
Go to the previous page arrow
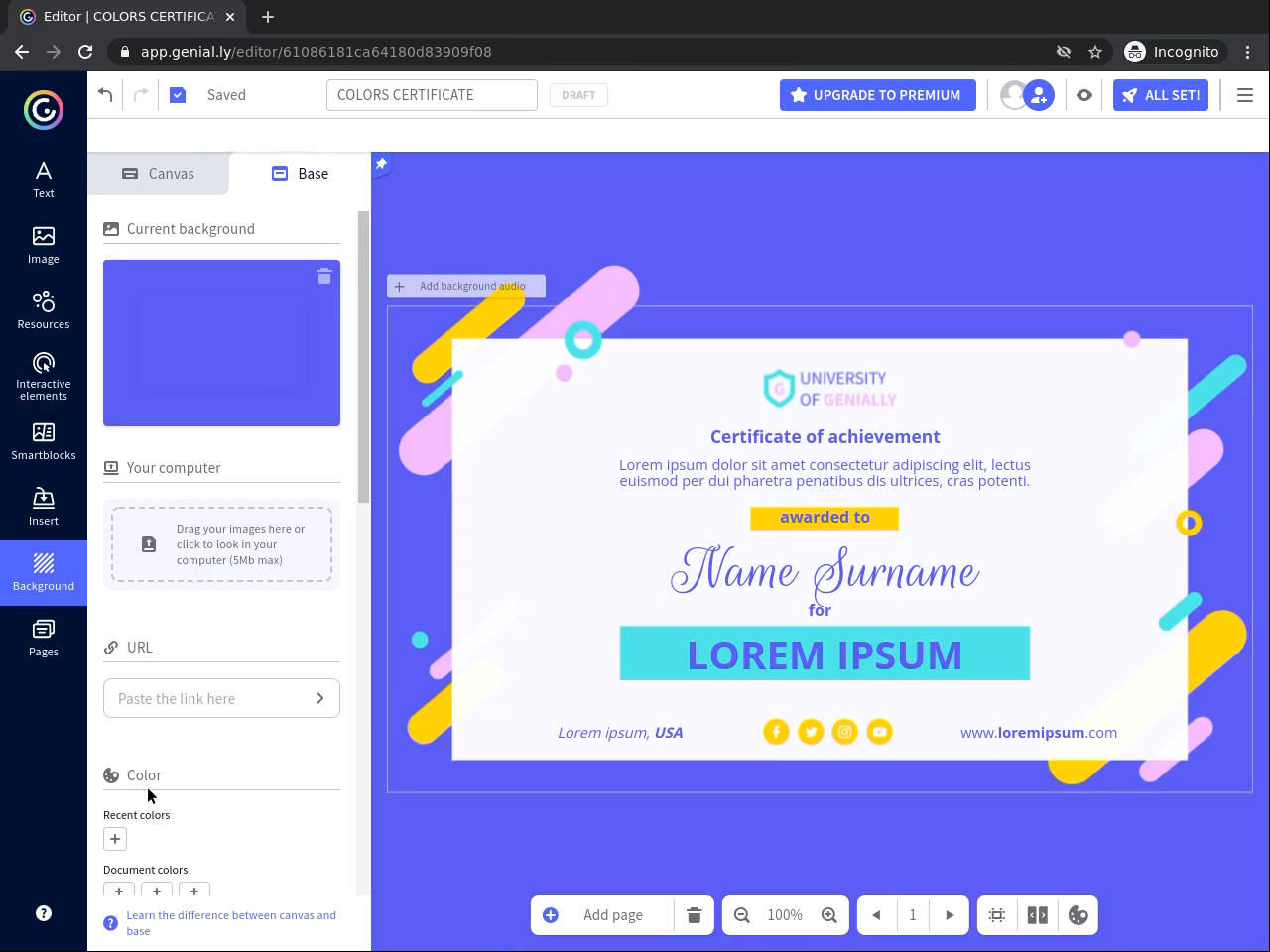876,915
